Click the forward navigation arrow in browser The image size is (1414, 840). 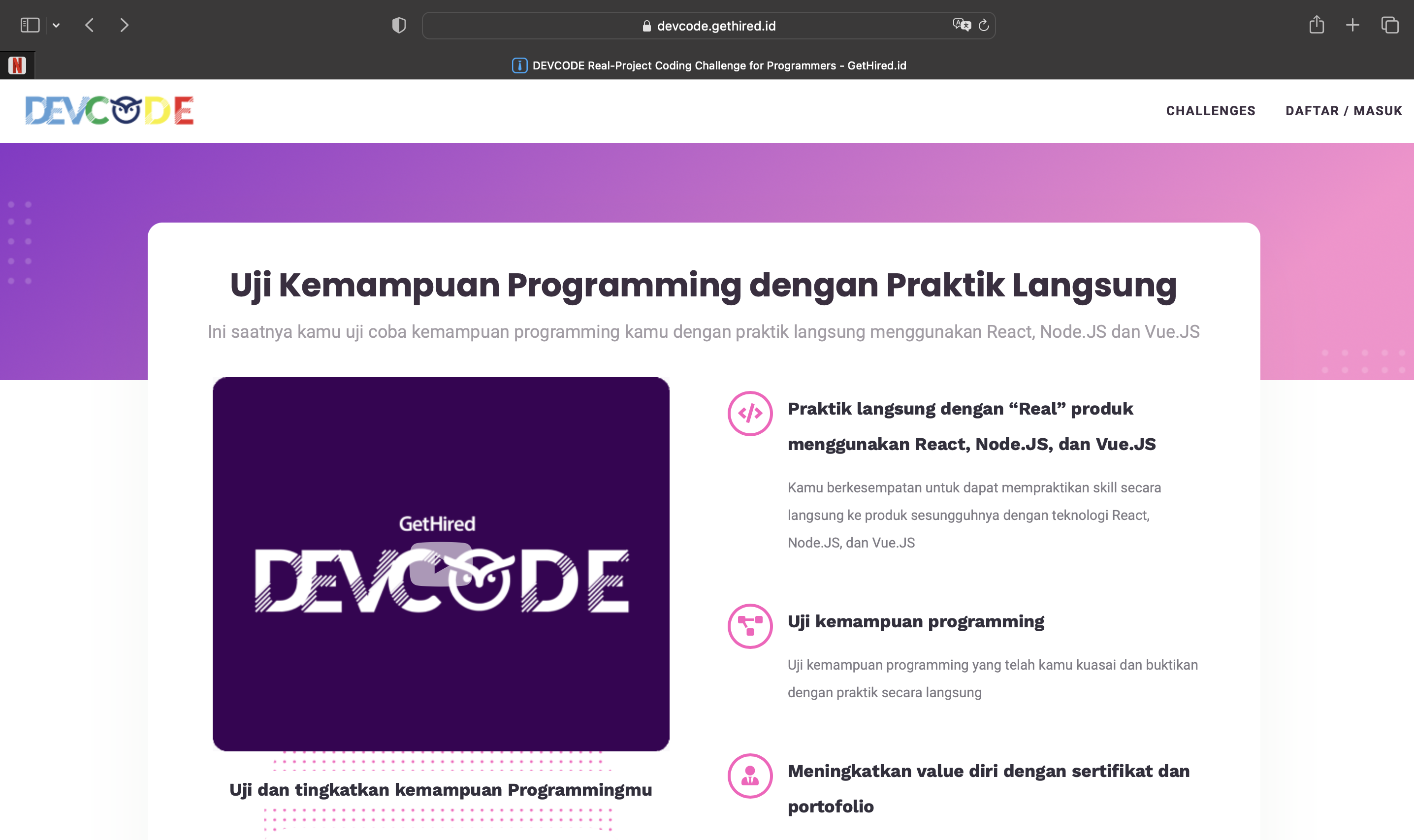[x=124, y=25]
